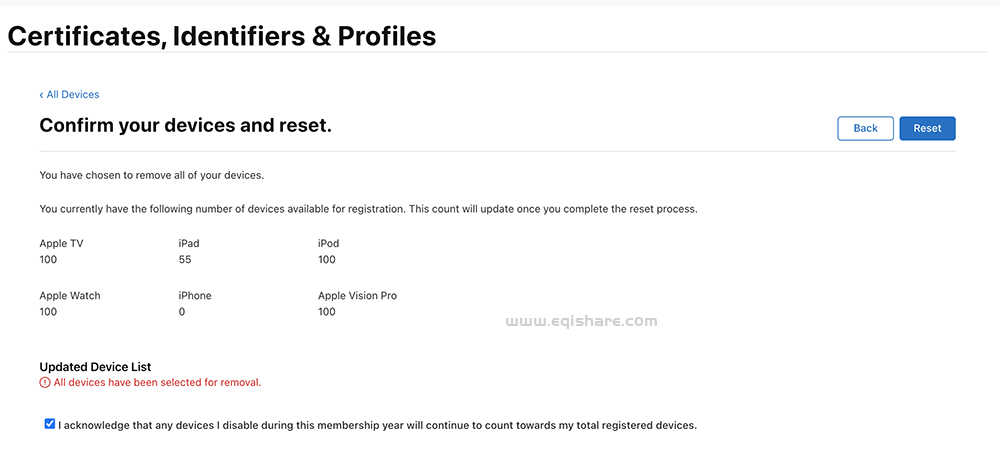This screenshot has height=461, width=1000.
Task: Select the iPad device label
Action: click(190, 243)
